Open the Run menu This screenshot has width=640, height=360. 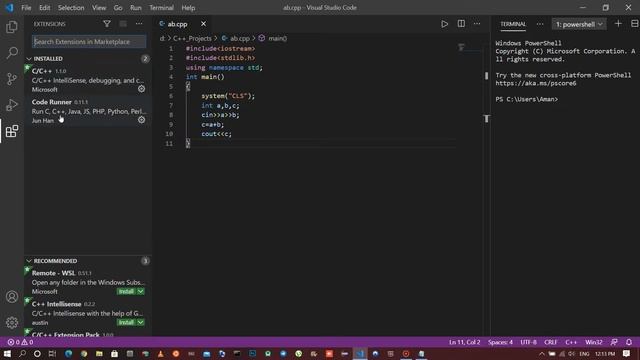[136, 8]
